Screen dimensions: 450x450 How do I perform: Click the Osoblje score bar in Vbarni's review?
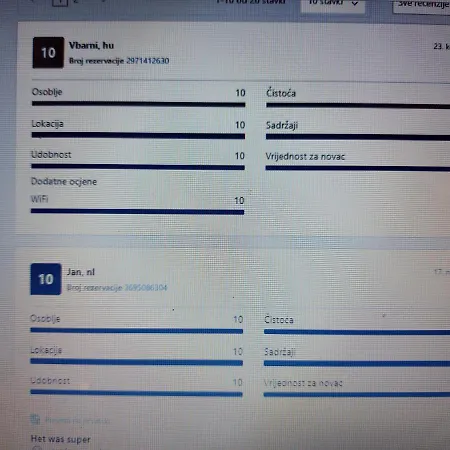click(138, 104)
